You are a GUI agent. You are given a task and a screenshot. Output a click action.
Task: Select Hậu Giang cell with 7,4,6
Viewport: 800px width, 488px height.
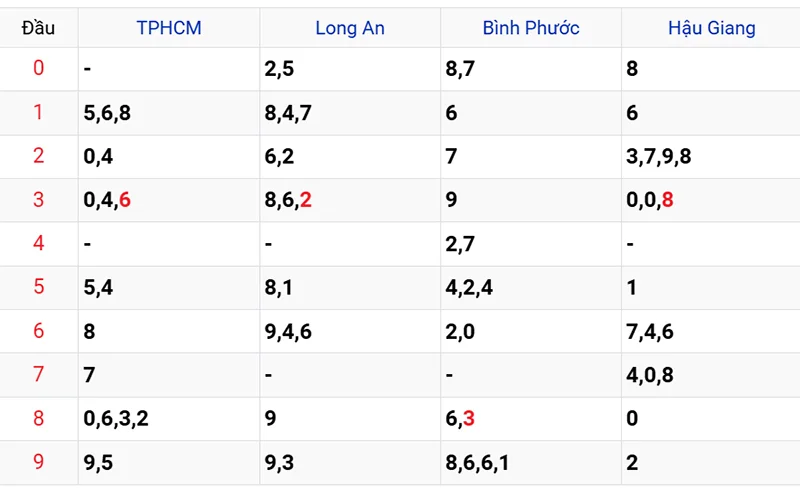pyautogui.click(x=650, y=332)
